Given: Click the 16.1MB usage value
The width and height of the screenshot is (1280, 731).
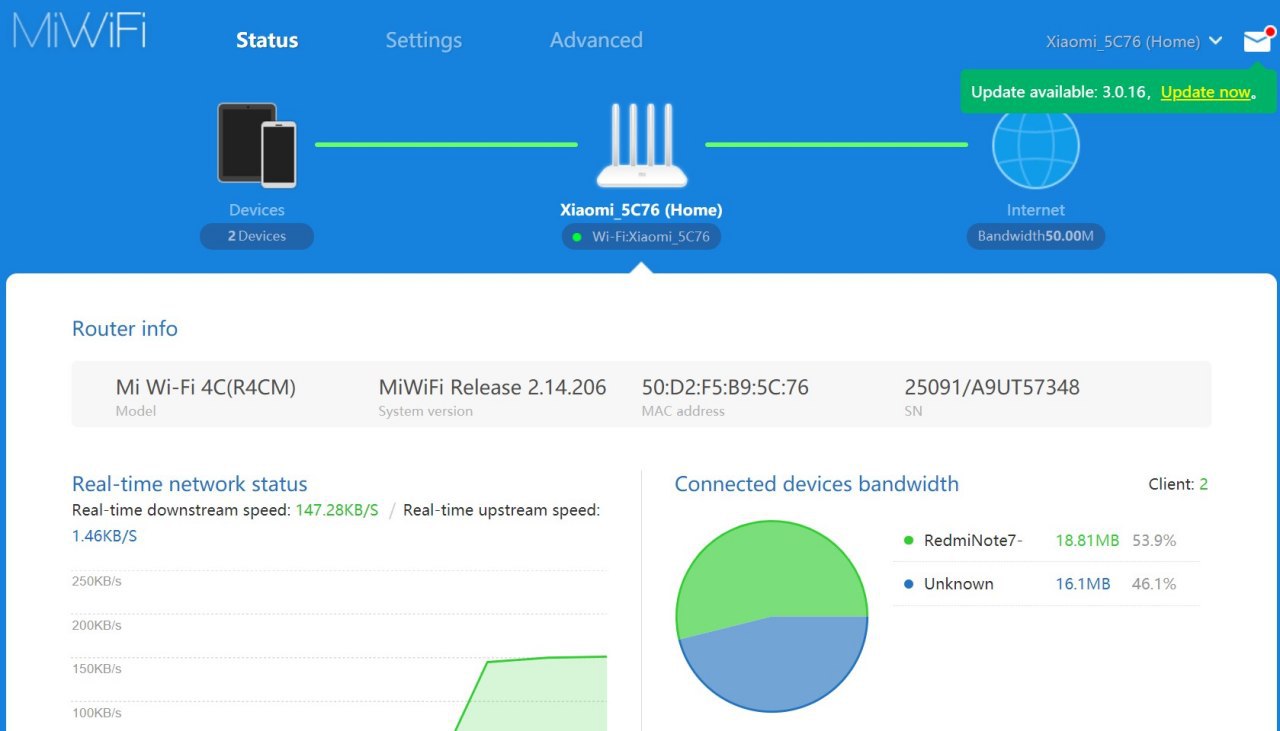Looking at the screenshot, I should (x=1083, y=584).
